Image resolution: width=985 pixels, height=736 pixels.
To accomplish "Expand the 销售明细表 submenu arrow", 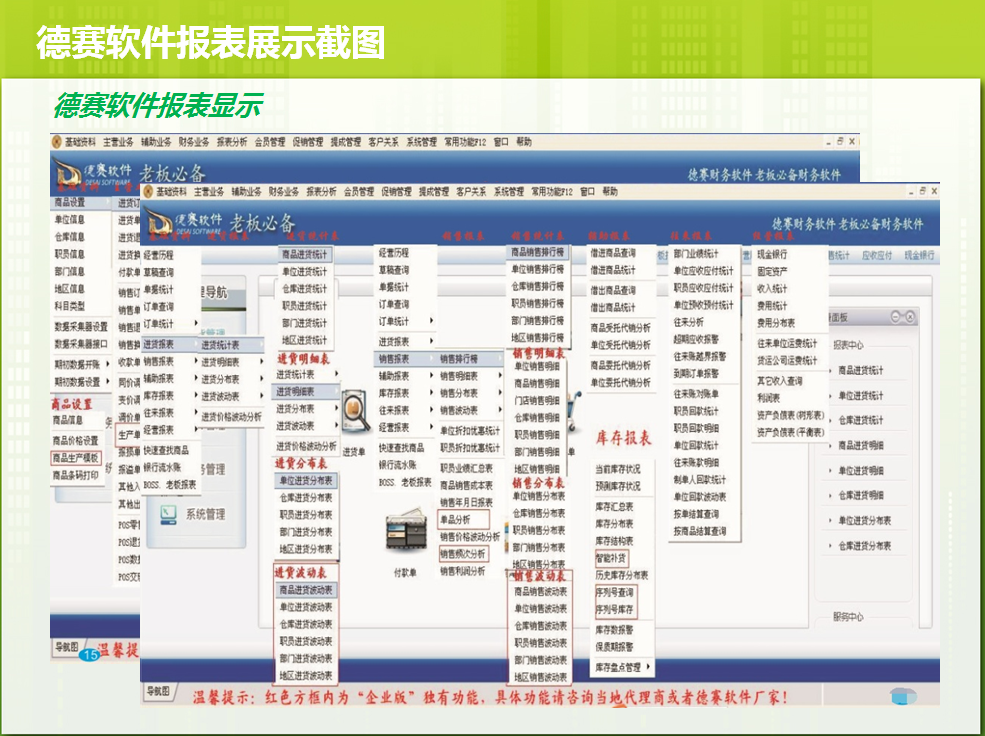I will coord(500,376).
